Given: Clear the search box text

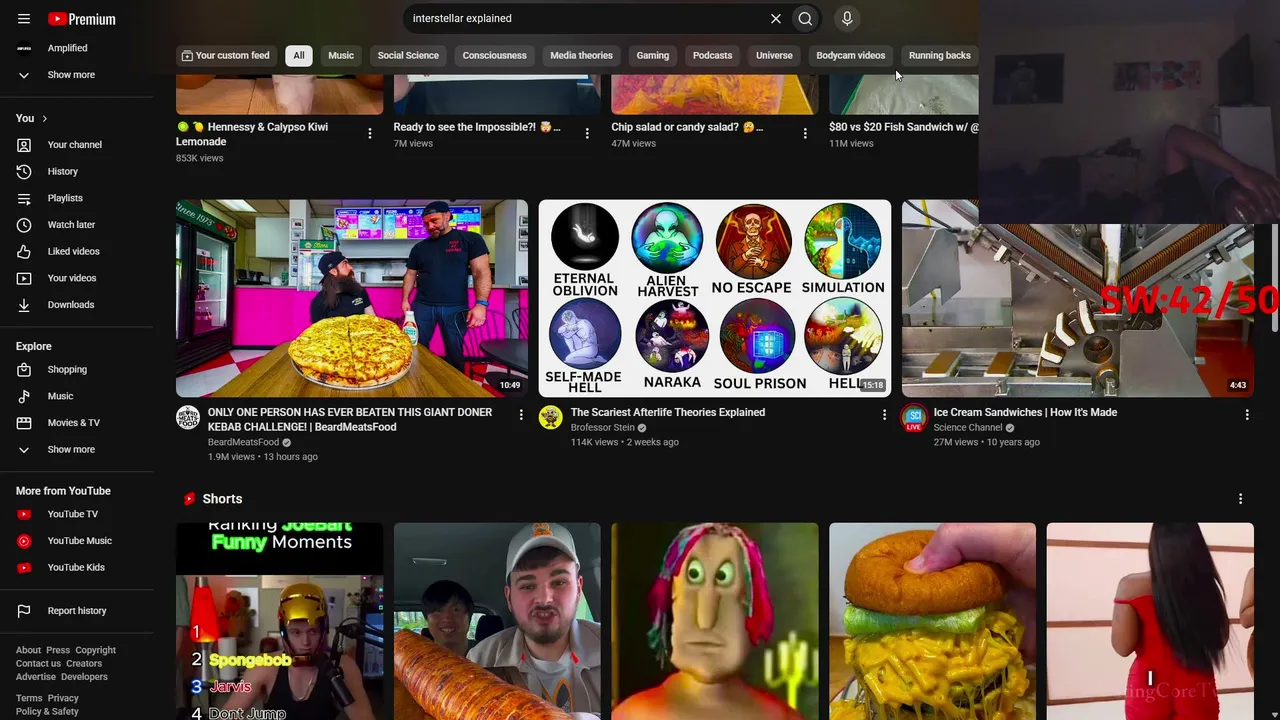Looking at the screenshot, I should pyautogui.click(x=775, y=19).
